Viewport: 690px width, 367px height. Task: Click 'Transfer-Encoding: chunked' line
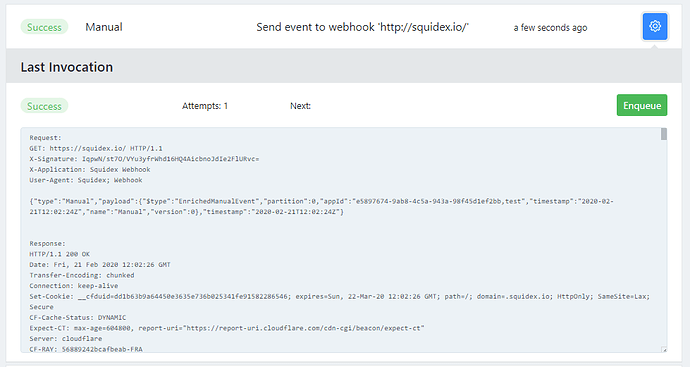click(82, 275)
